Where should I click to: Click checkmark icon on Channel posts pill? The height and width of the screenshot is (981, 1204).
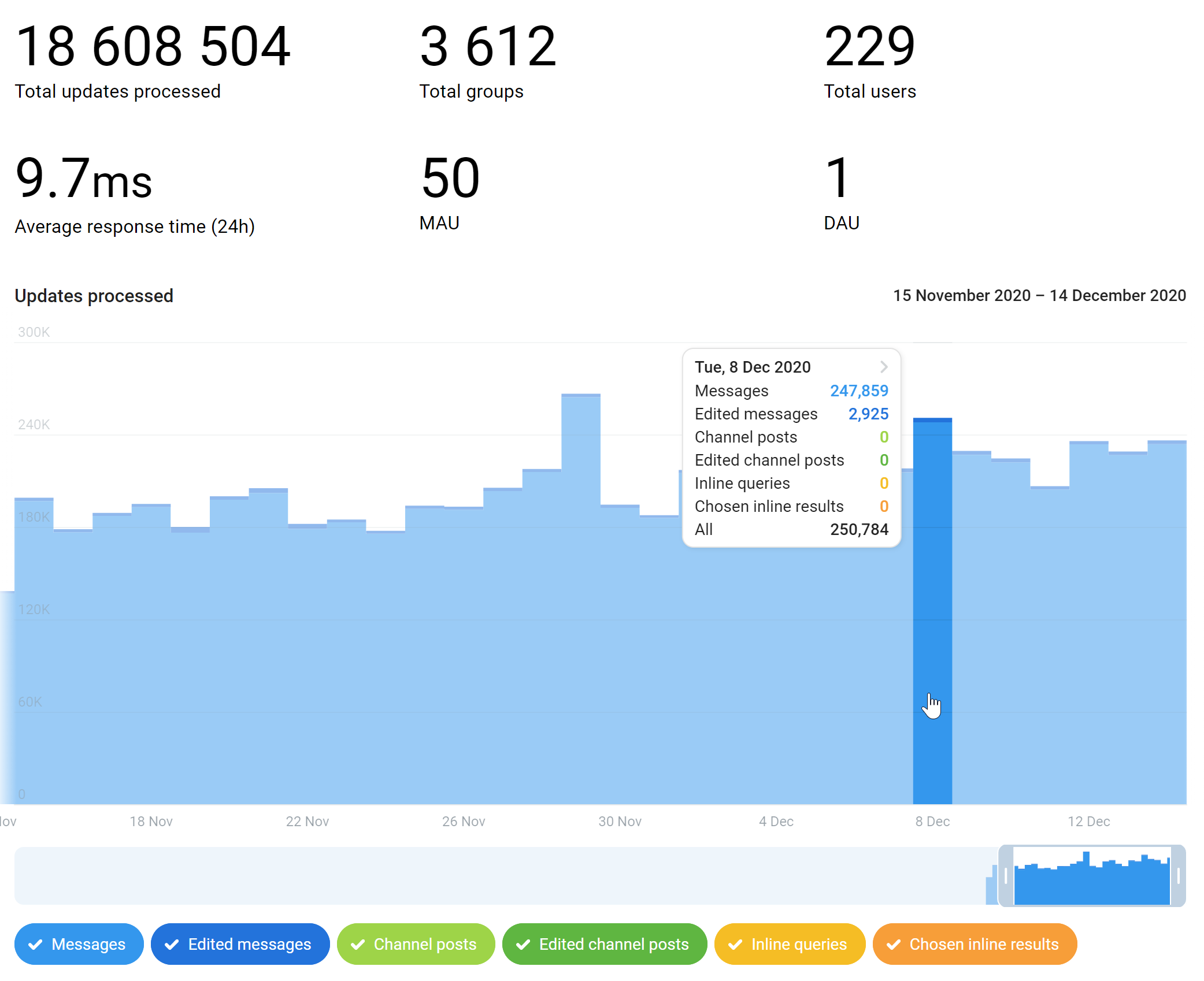(x=358, y=944)
